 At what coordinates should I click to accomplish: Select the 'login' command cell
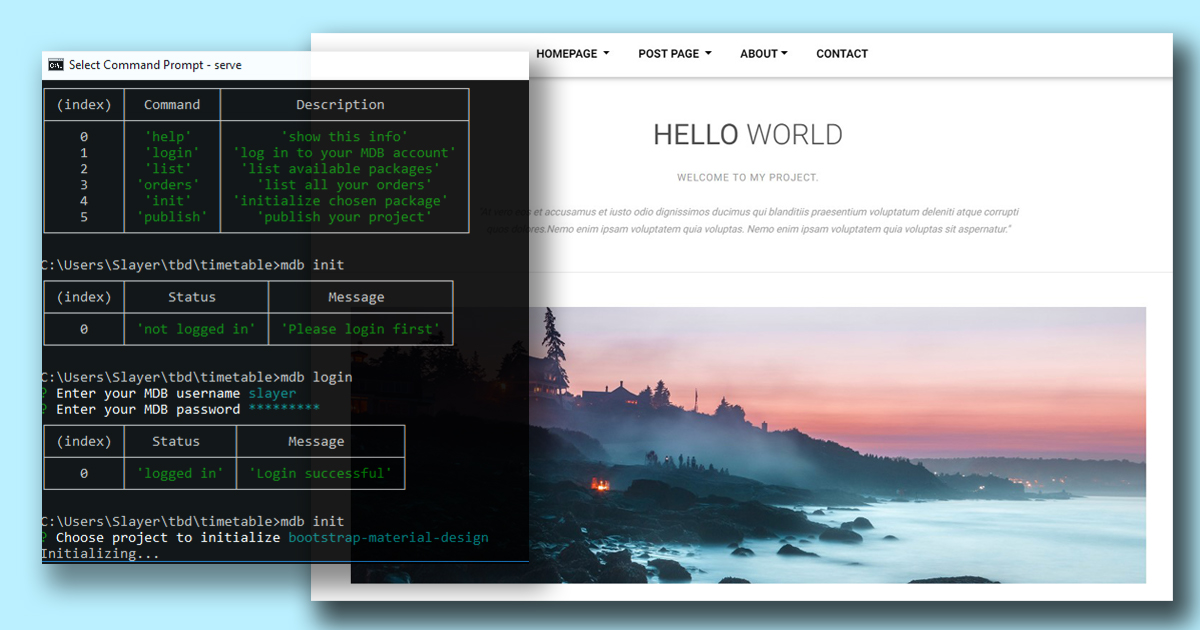coord(172,153)
